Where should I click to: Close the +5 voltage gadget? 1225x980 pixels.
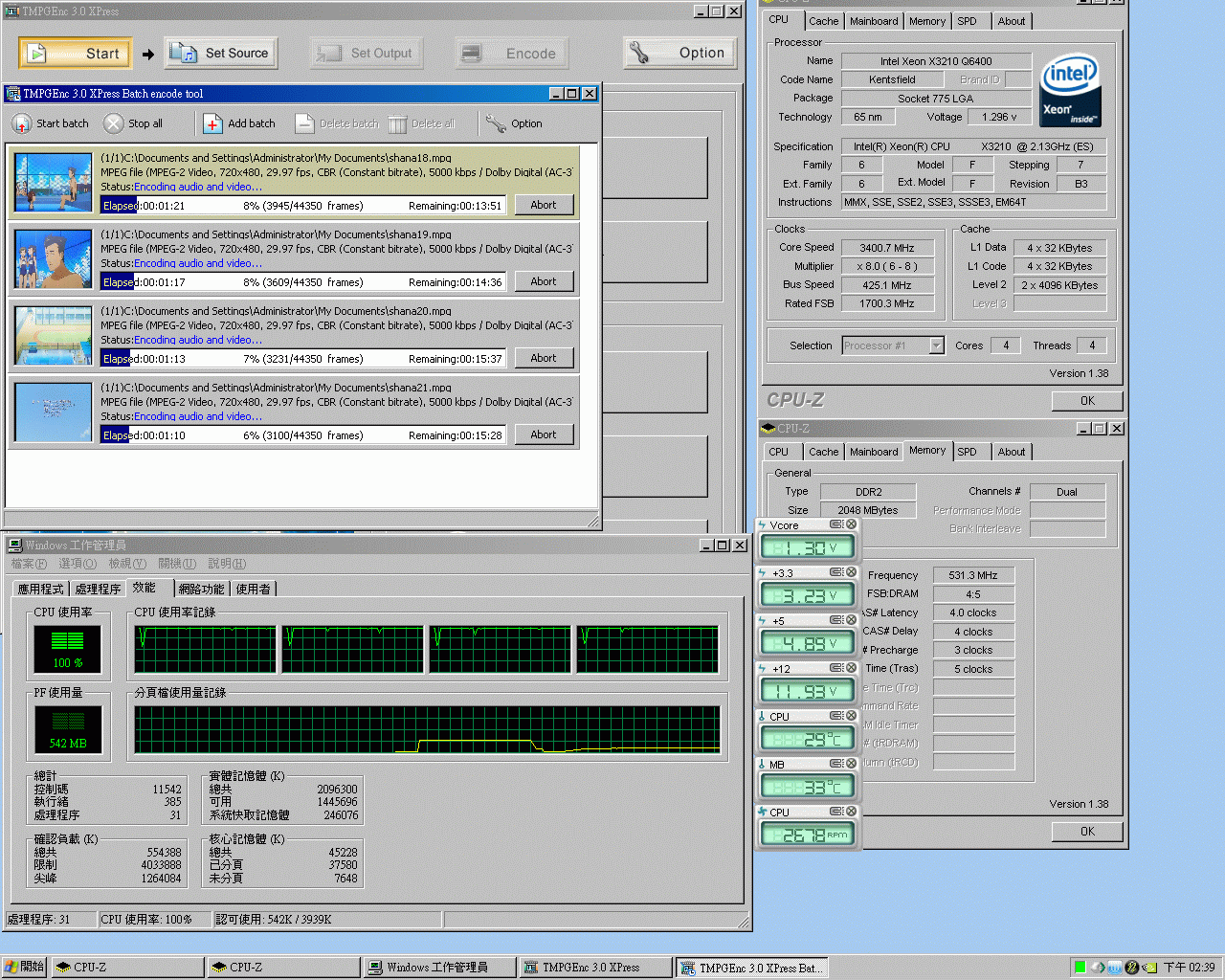click(851, 620)
